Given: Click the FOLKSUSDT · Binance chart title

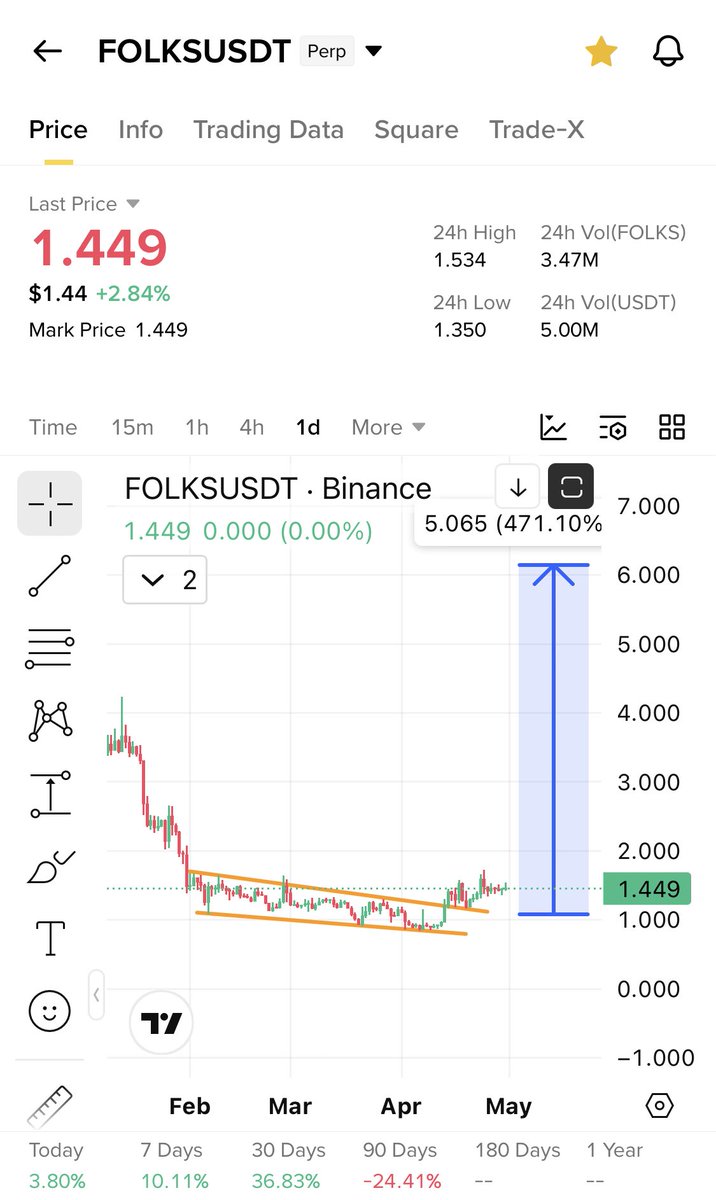Looking at the screenshot, I should pos(278,488).
